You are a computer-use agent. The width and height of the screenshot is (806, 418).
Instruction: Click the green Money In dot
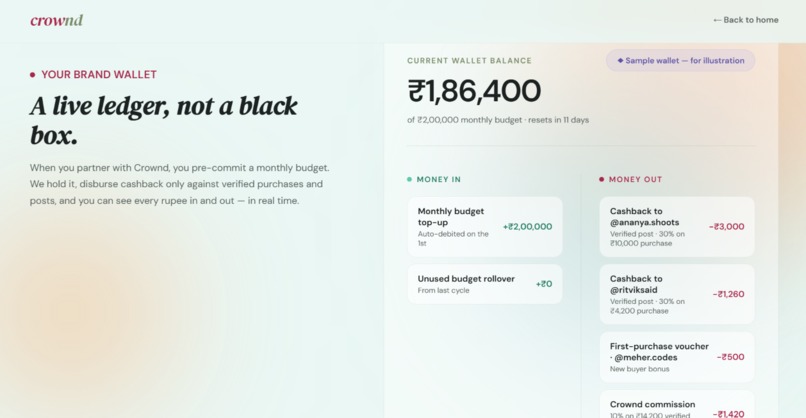click(409, 179)
